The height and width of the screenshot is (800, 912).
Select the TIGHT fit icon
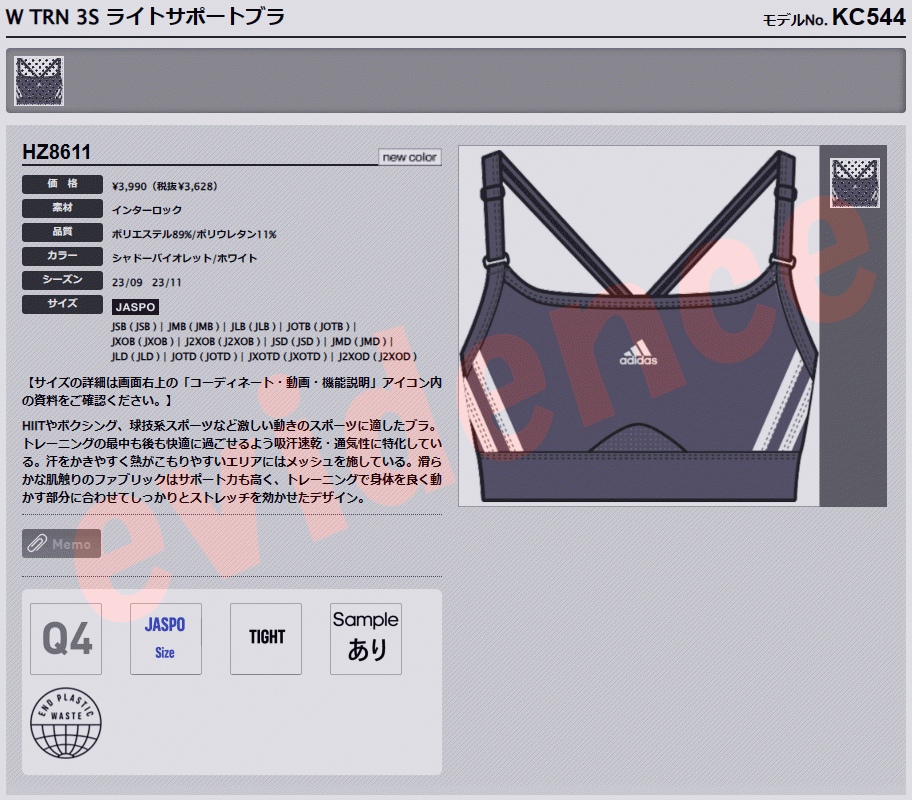coord(266,639)
